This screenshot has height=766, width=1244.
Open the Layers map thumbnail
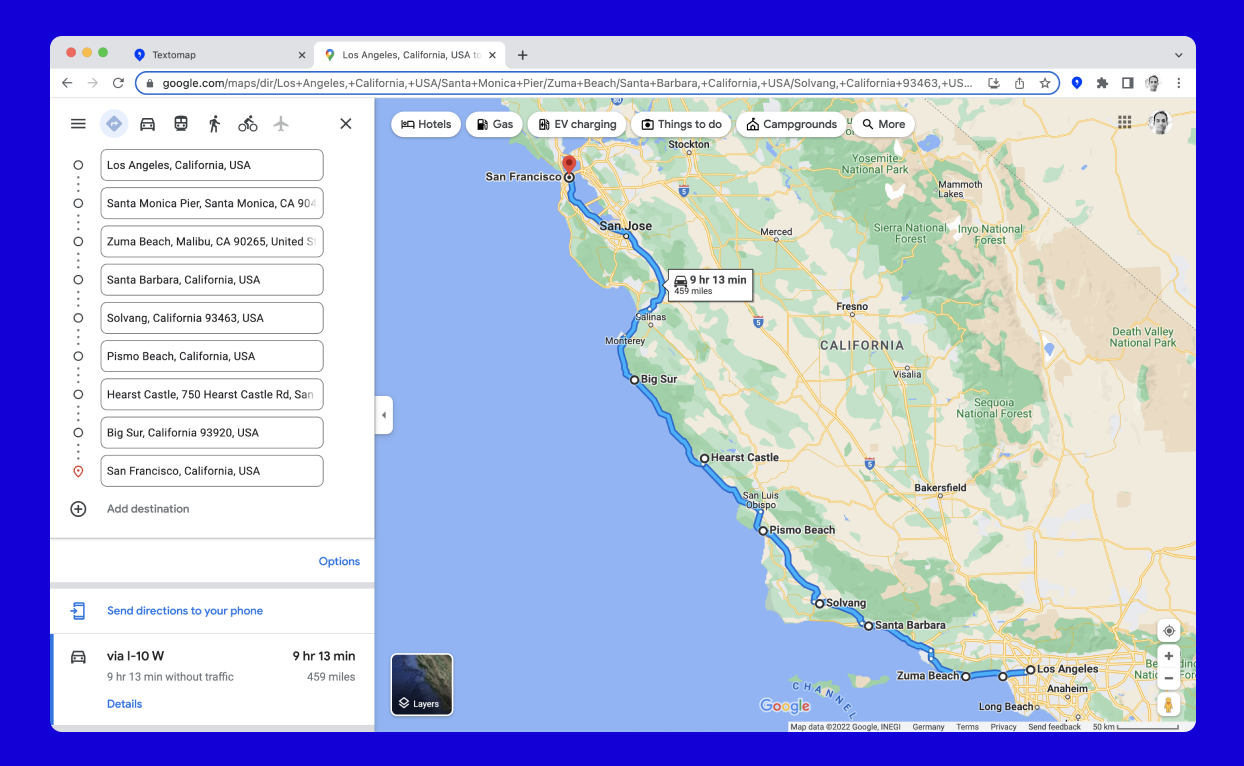pos(422,685)
